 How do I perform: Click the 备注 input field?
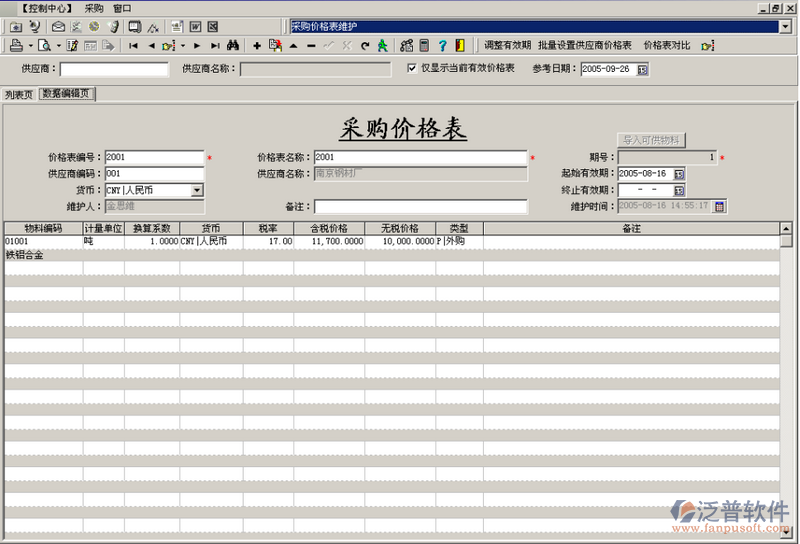[420, 207]
